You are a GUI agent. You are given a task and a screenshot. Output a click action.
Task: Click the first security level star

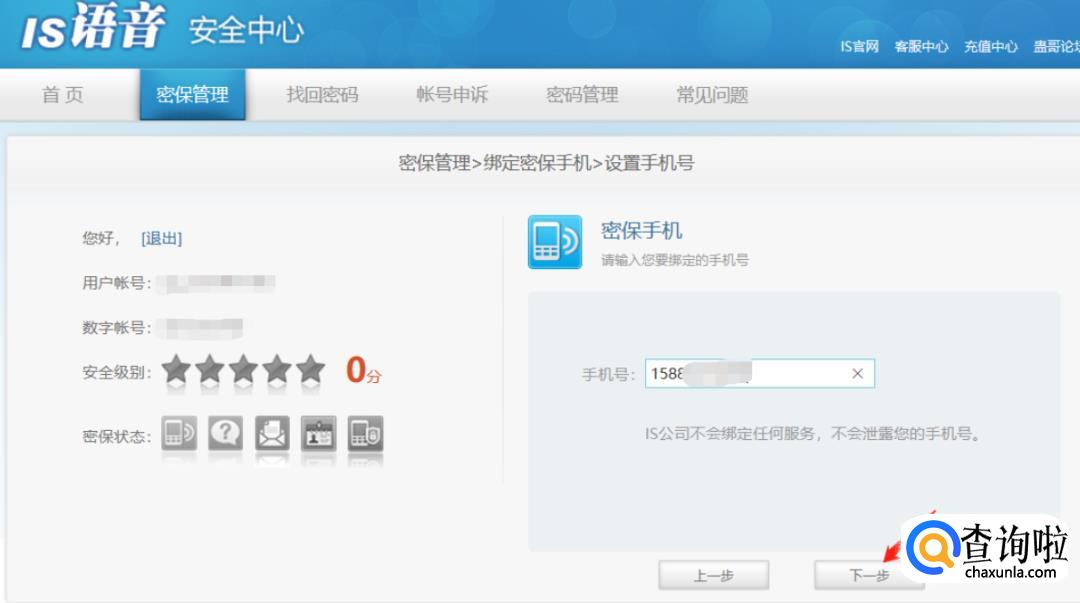coord(176,369)
